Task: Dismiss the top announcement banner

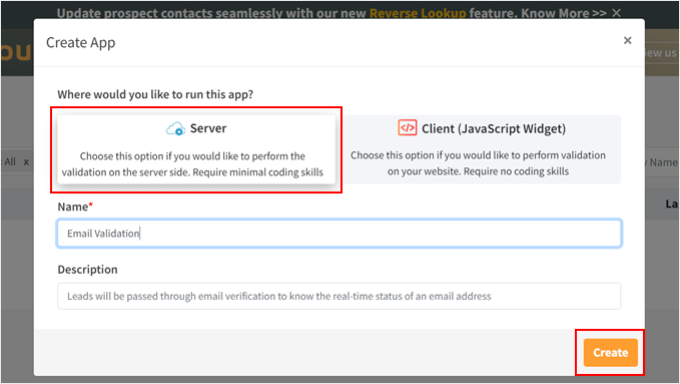Action: click(x=616, y=13)
